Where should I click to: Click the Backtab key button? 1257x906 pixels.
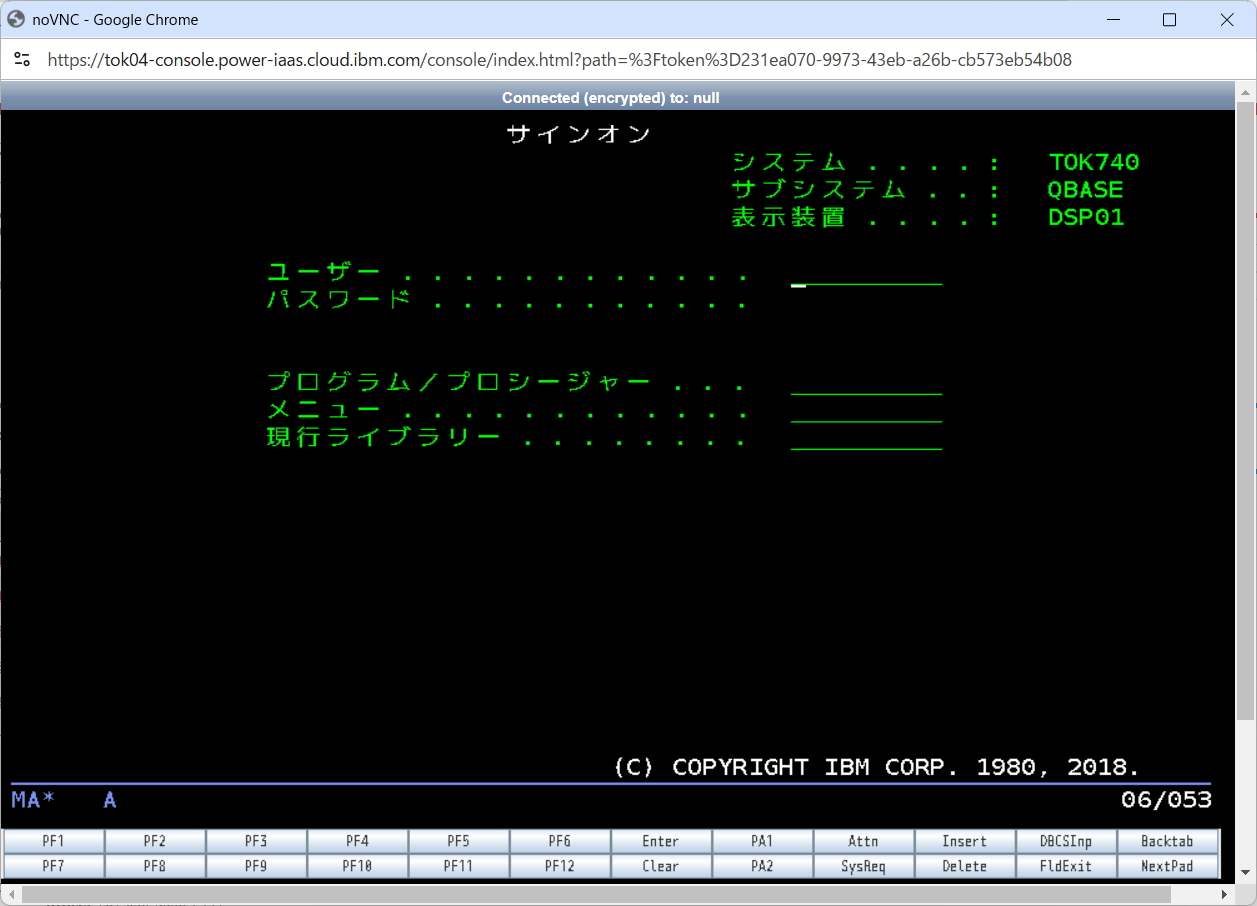click(x=1167, y=841)
